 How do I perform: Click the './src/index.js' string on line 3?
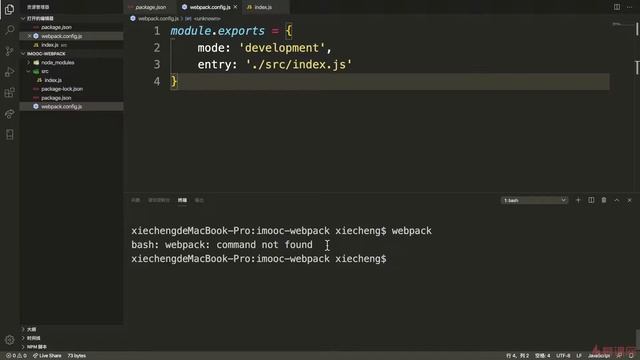(299, 64)
